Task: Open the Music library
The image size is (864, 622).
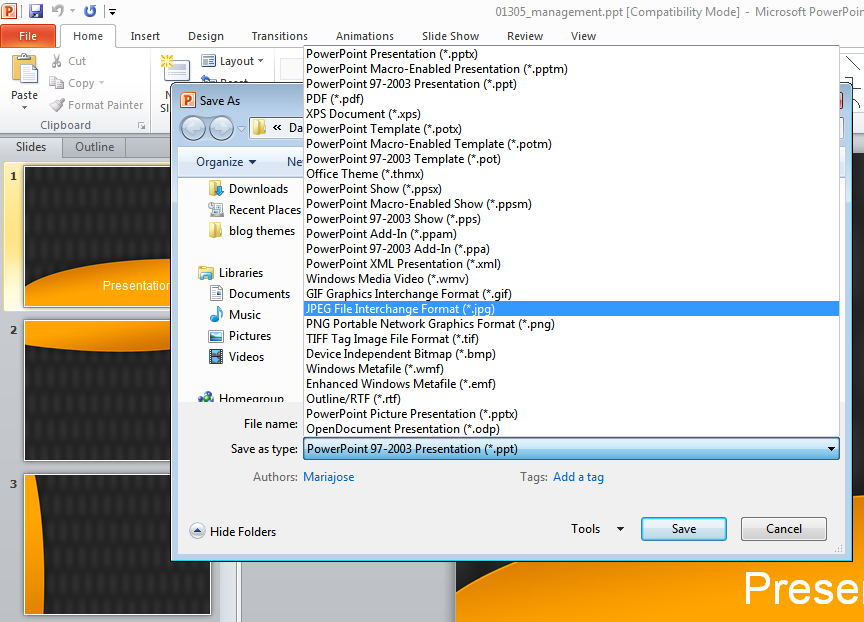Action: click(235, 315)
